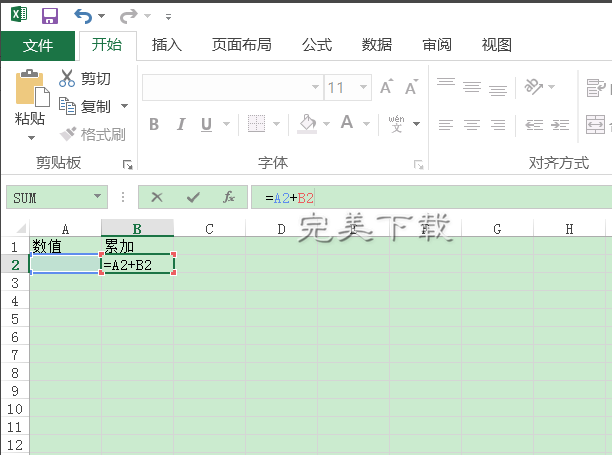Confirm formula entry with checkmark
The height and width of the screenshot is (455, 612).
193,197
